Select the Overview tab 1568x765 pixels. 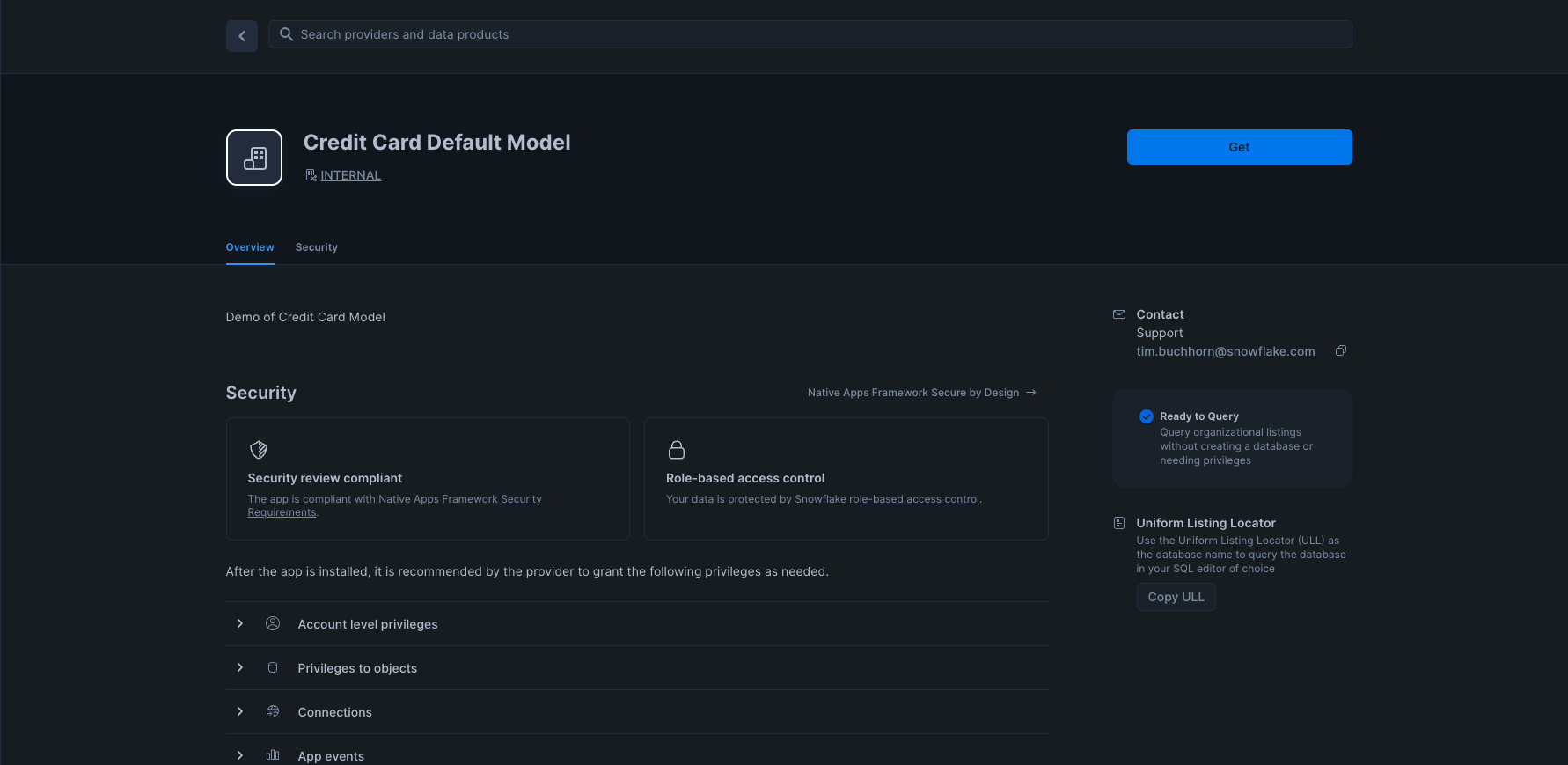(250, 247)
